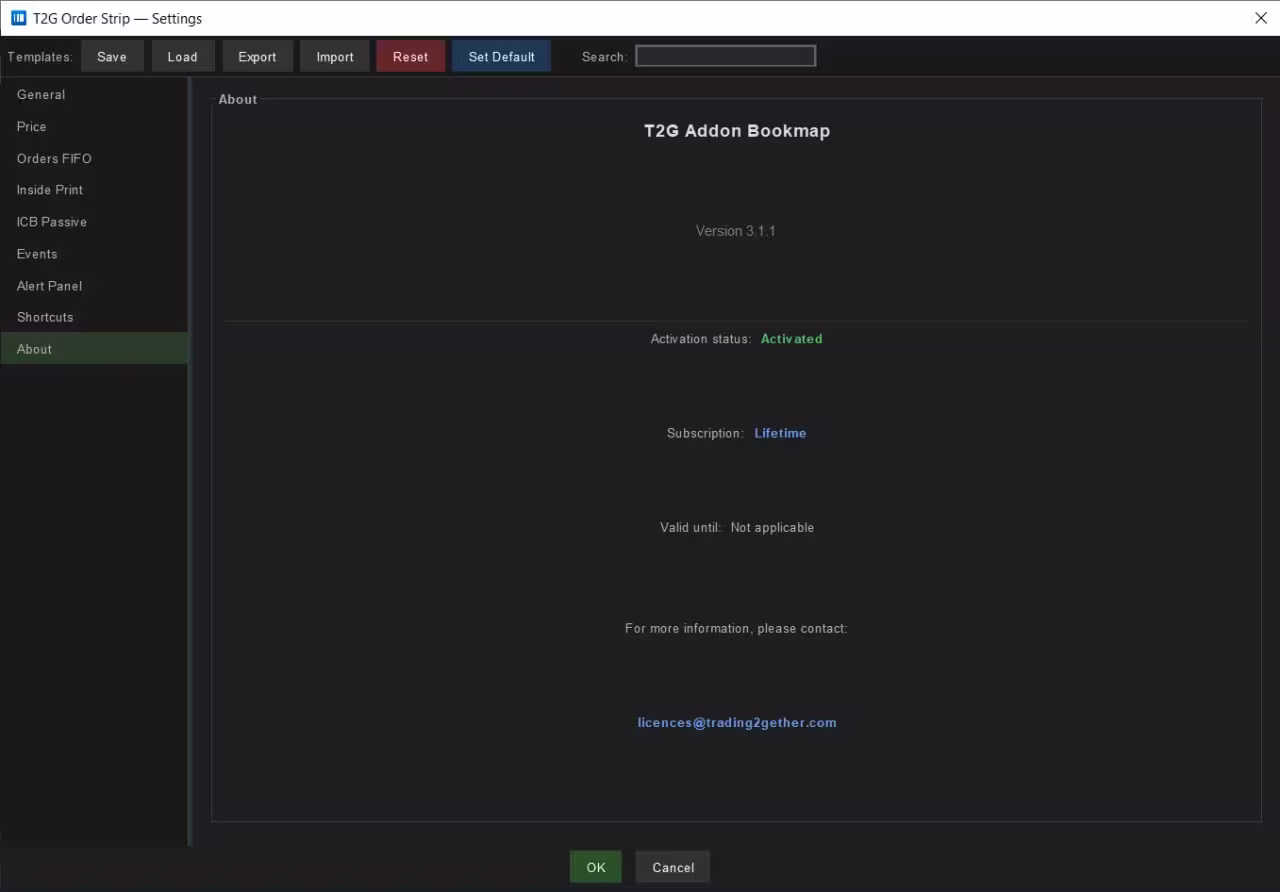Click the Lifetime subscription value

pyautogui.click(x=780, y=433)
